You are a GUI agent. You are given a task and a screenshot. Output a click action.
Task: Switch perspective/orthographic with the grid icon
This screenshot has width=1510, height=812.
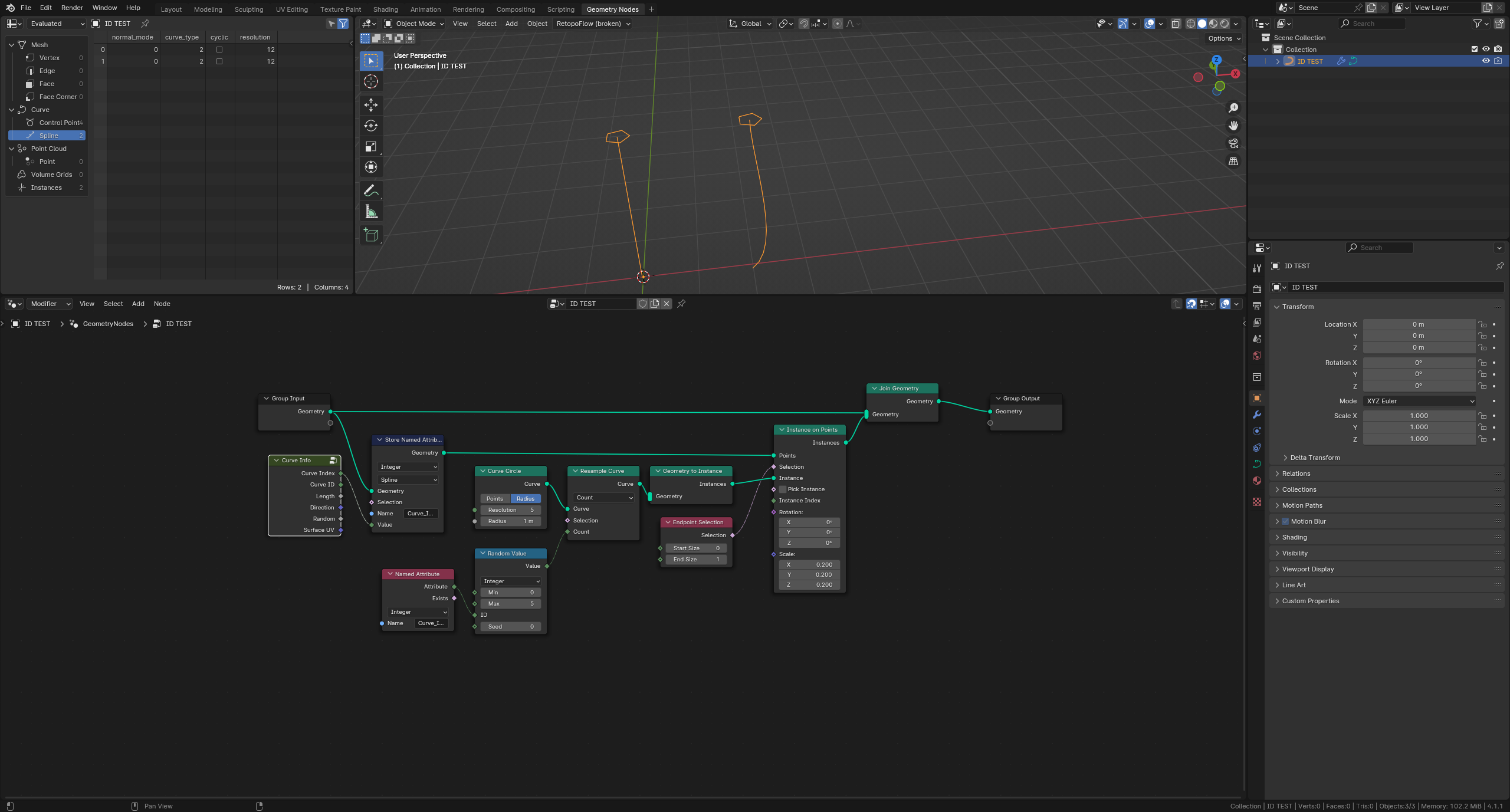pos(1233,161)
